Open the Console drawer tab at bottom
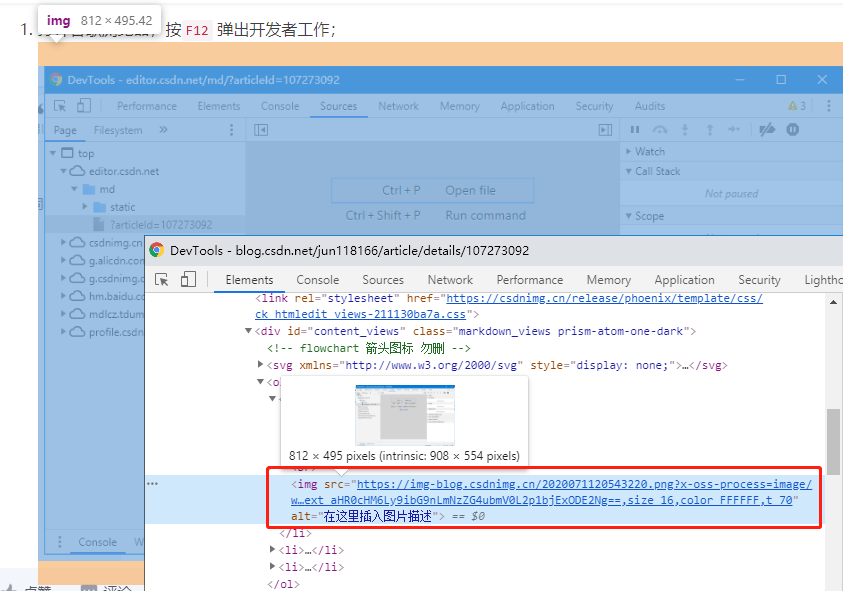 (x=97, y=542)
